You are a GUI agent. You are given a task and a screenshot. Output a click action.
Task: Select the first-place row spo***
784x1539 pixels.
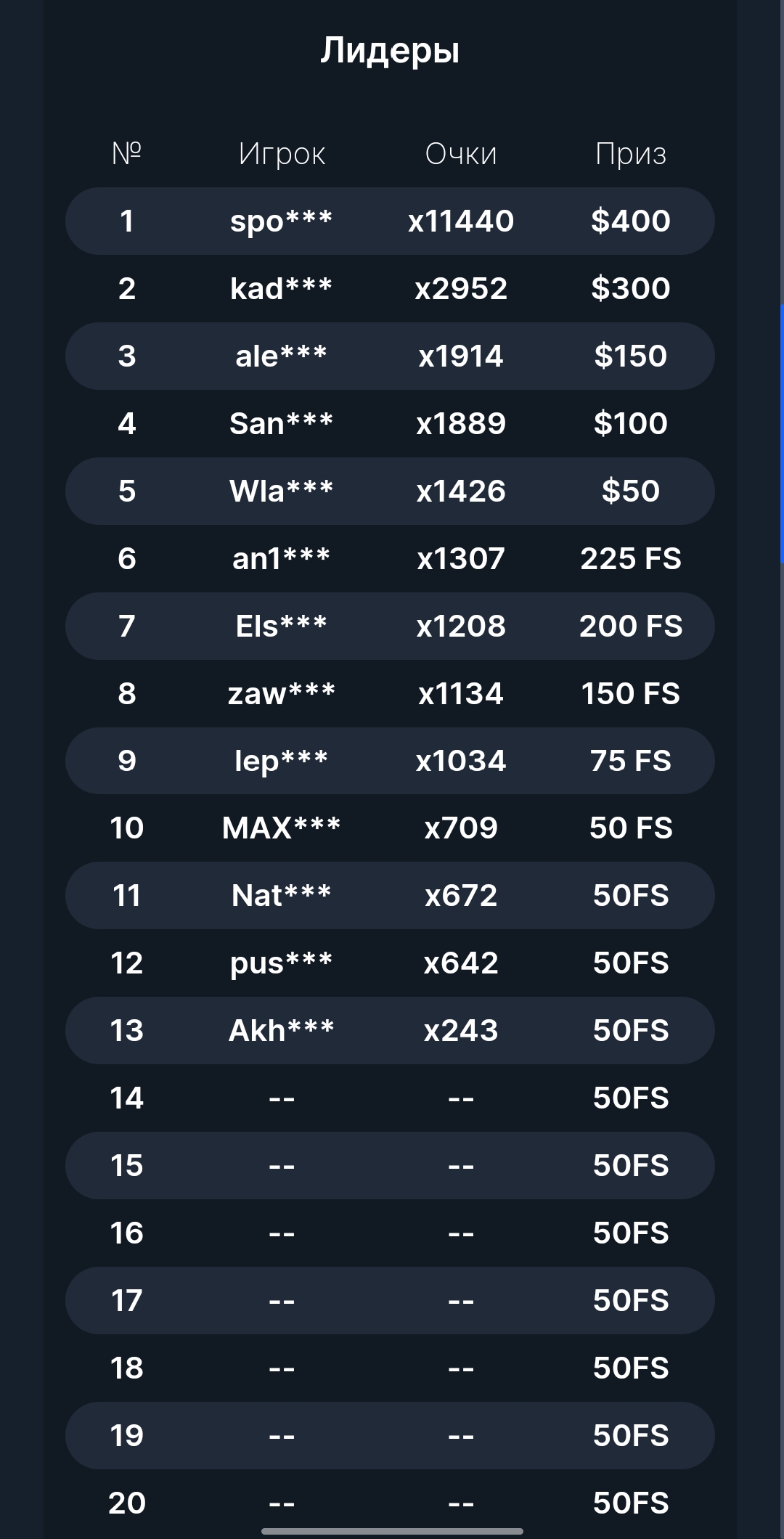390,221
